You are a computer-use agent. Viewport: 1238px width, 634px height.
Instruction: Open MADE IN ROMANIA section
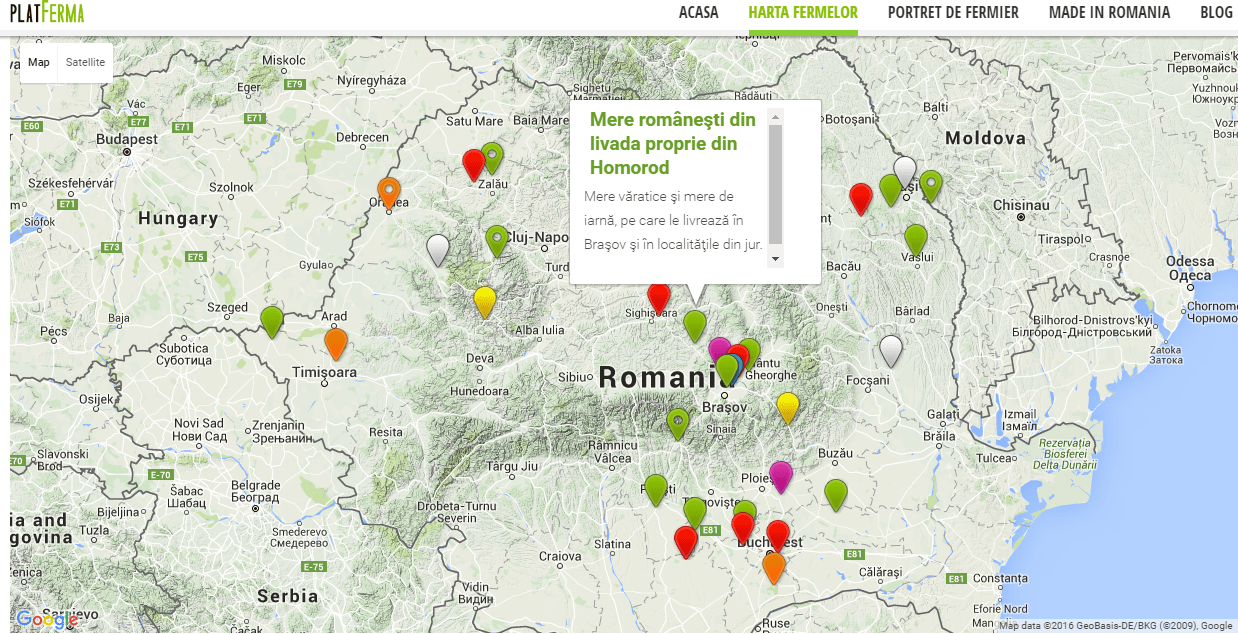click(x=1109, y=13)
